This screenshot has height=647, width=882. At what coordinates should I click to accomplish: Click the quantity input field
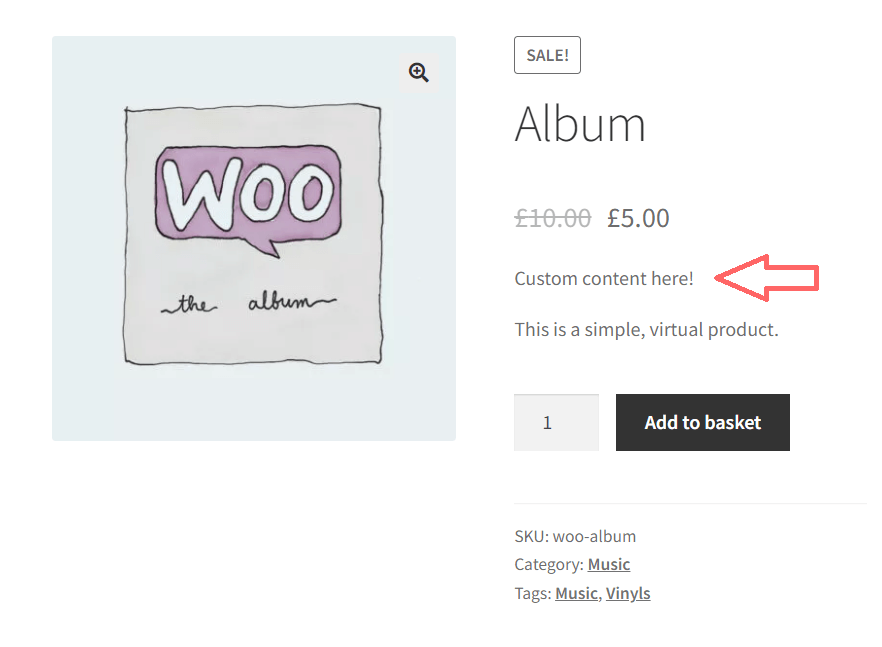[x=556, y=422]
